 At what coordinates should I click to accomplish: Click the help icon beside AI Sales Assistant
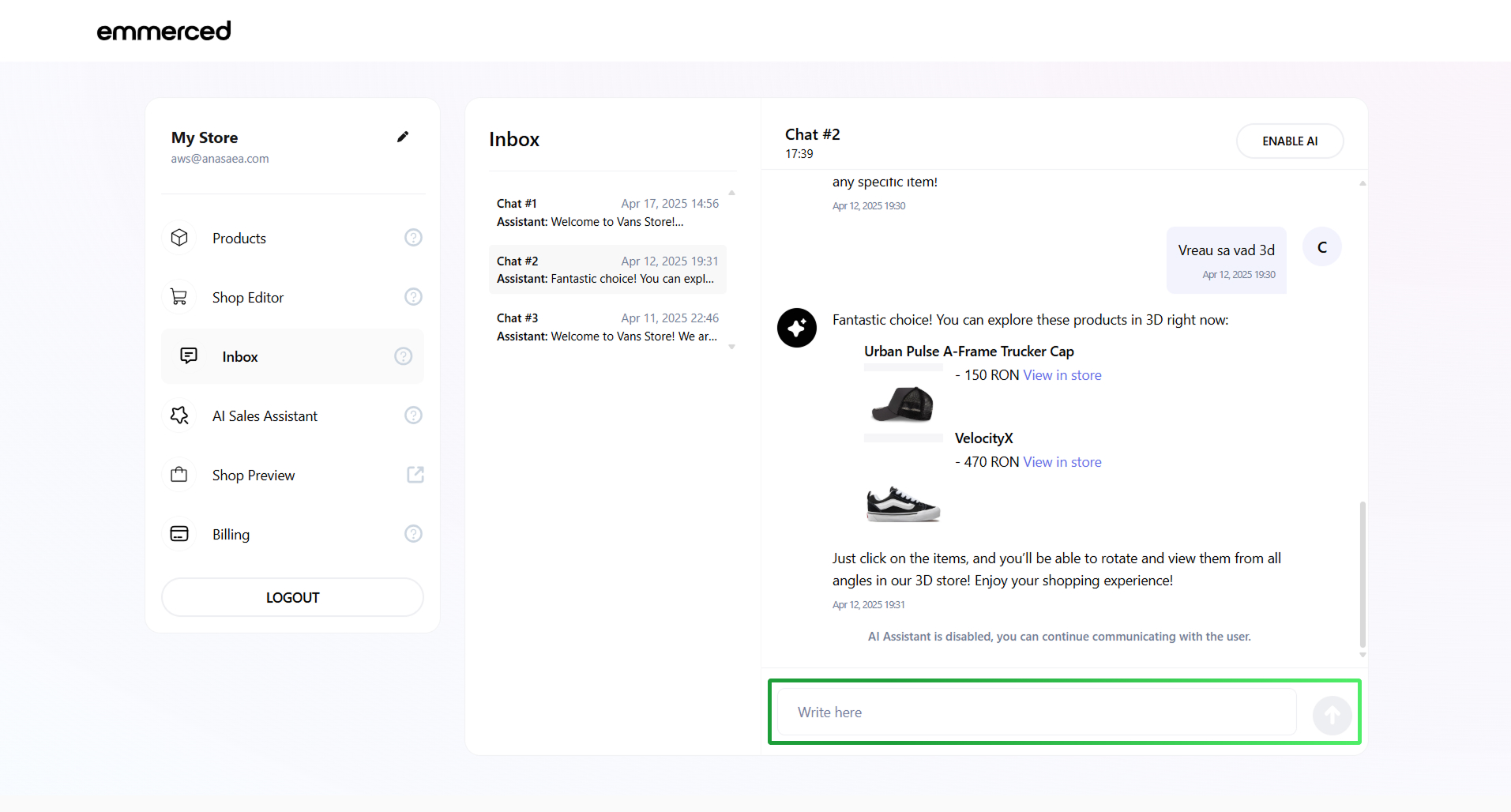413,415
